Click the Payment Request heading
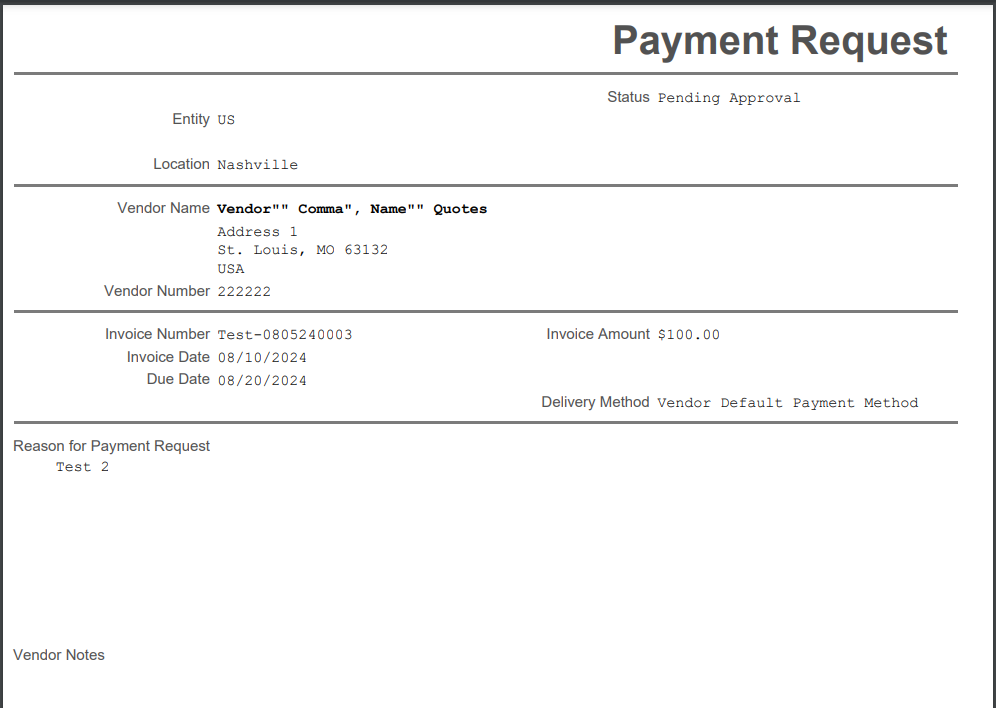Viewport: 996px width, 708px height. click(779, 41)
